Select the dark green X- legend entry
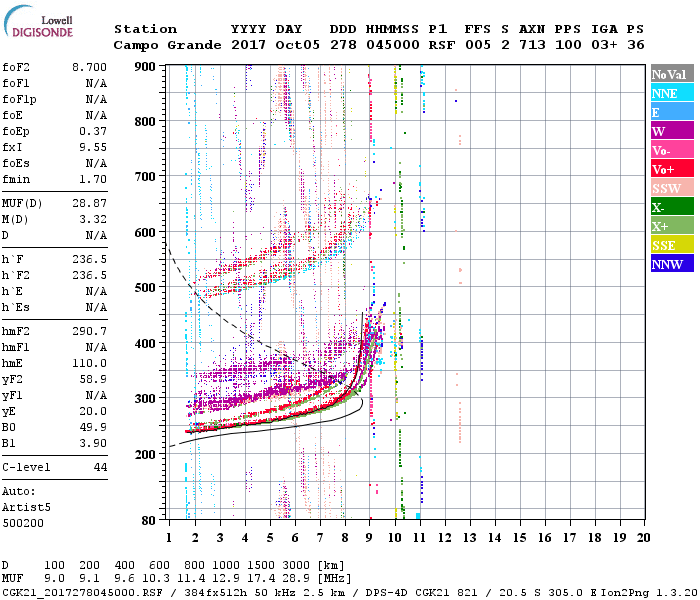 (x=671, y=207)
